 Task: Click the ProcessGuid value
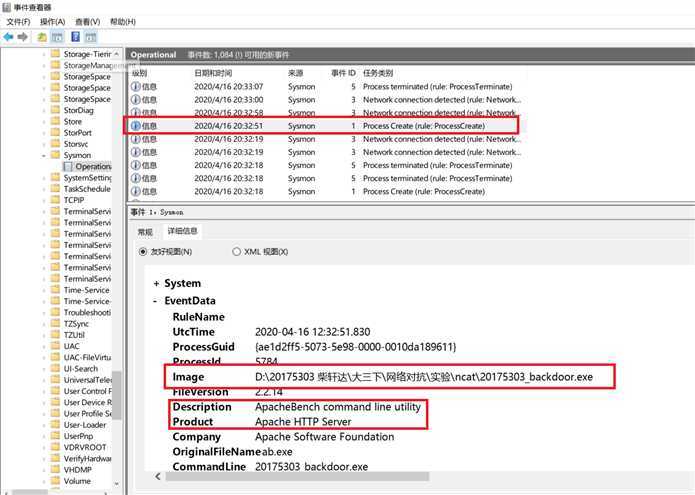click(x=355, y=347)
